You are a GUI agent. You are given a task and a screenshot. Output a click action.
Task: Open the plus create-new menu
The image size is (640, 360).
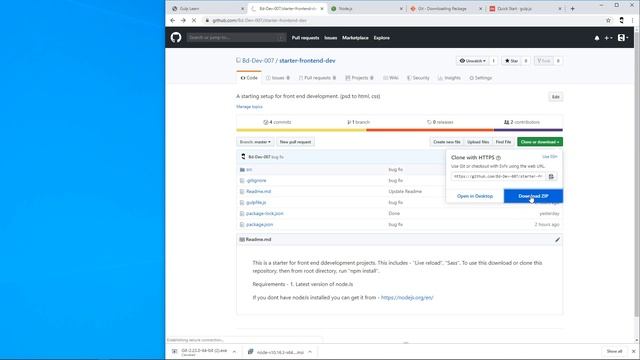608,38
